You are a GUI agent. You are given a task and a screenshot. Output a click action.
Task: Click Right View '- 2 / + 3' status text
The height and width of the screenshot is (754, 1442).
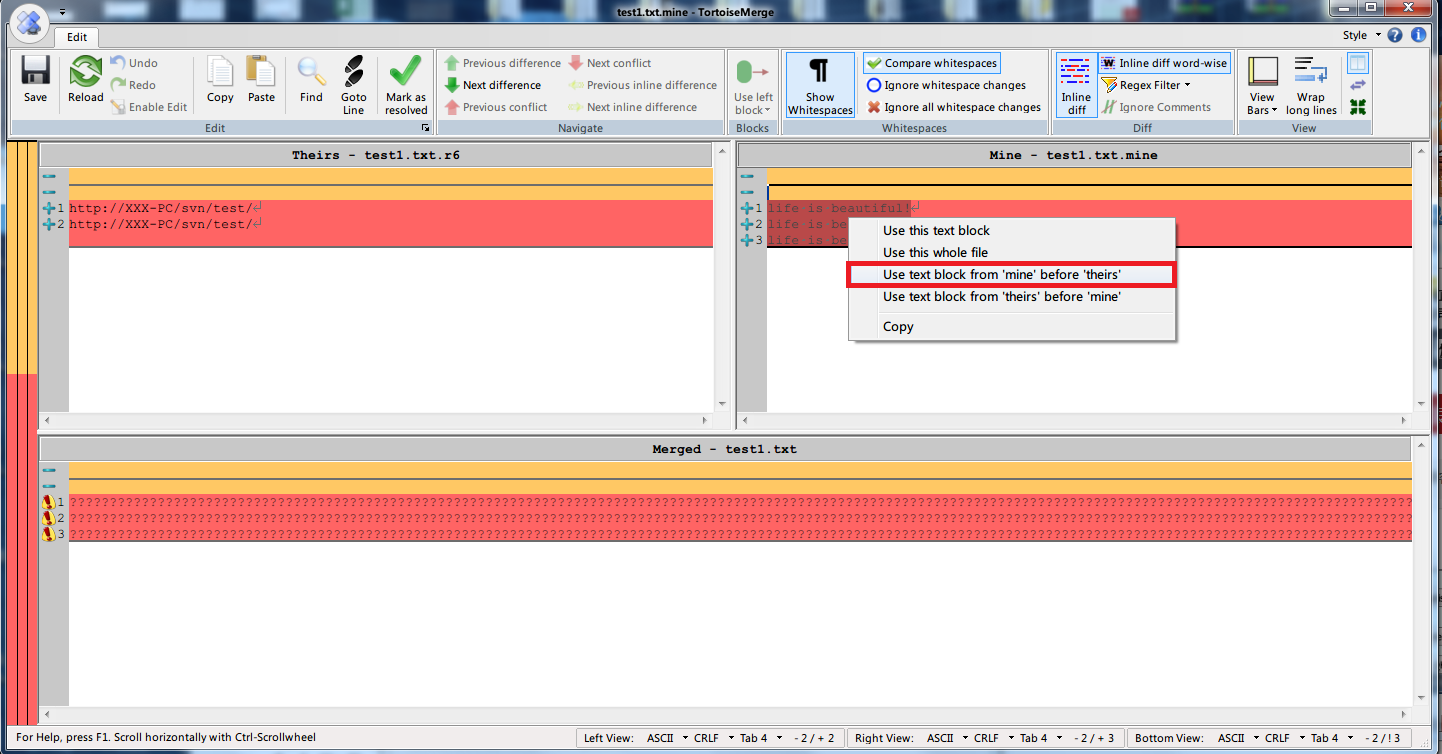point(1095,738)
